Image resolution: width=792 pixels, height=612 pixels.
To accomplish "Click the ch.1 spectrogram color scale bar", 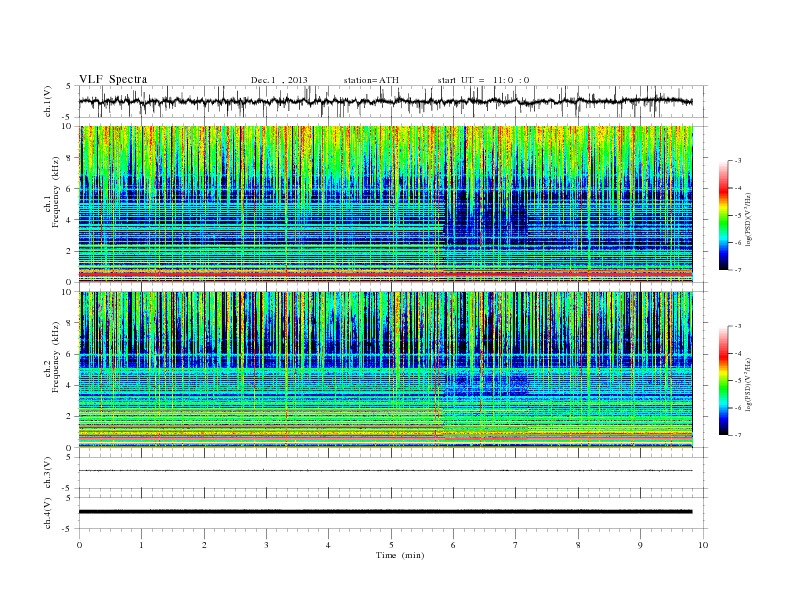I will coord(723,215).
